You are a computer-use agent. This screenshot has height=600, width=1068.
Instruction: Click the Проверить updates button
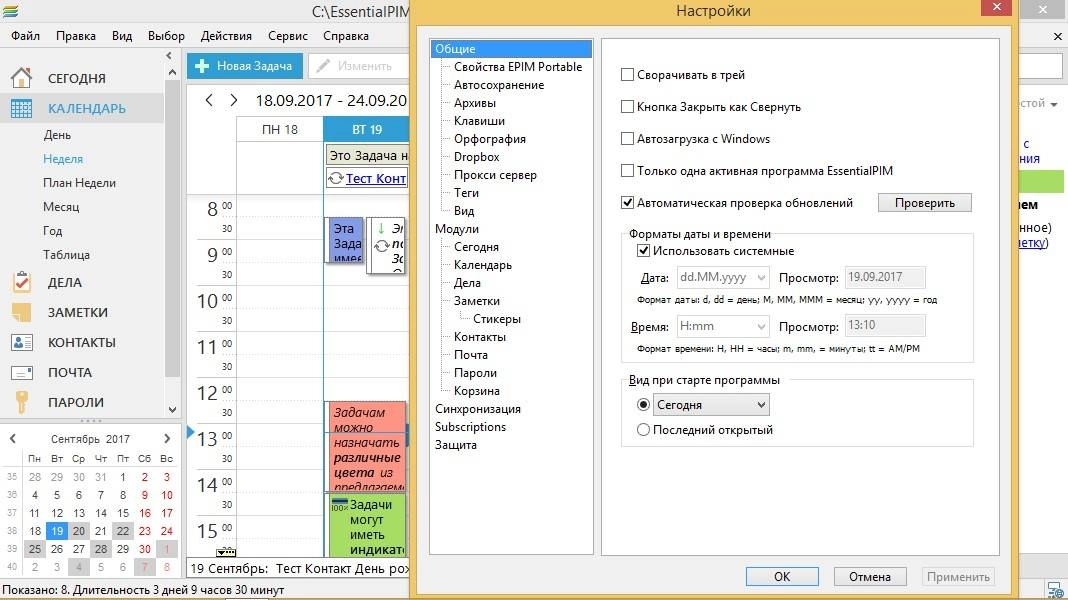[x=924, y=203]
